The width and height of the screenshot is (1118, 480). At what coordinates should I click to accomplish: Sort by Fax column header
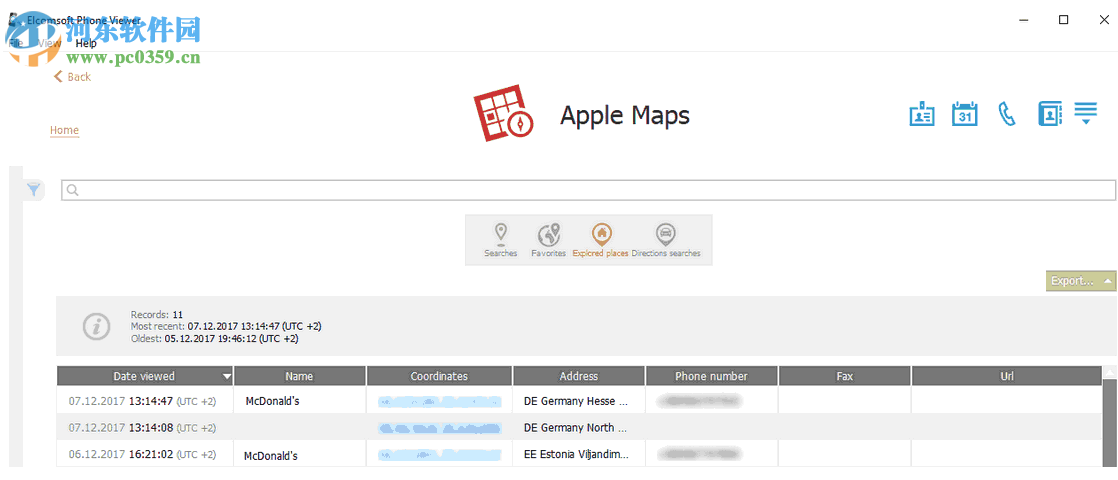click(x=844, y=376)
